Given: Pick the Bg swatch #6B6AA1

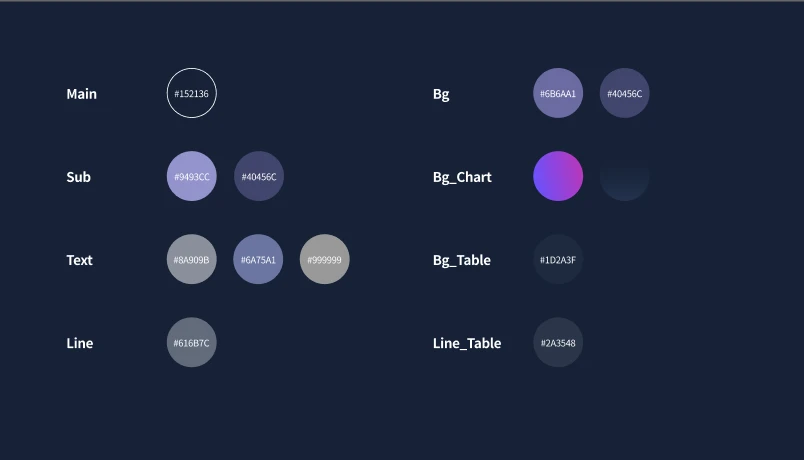Looking at the screenshot, I should point(558,93).
